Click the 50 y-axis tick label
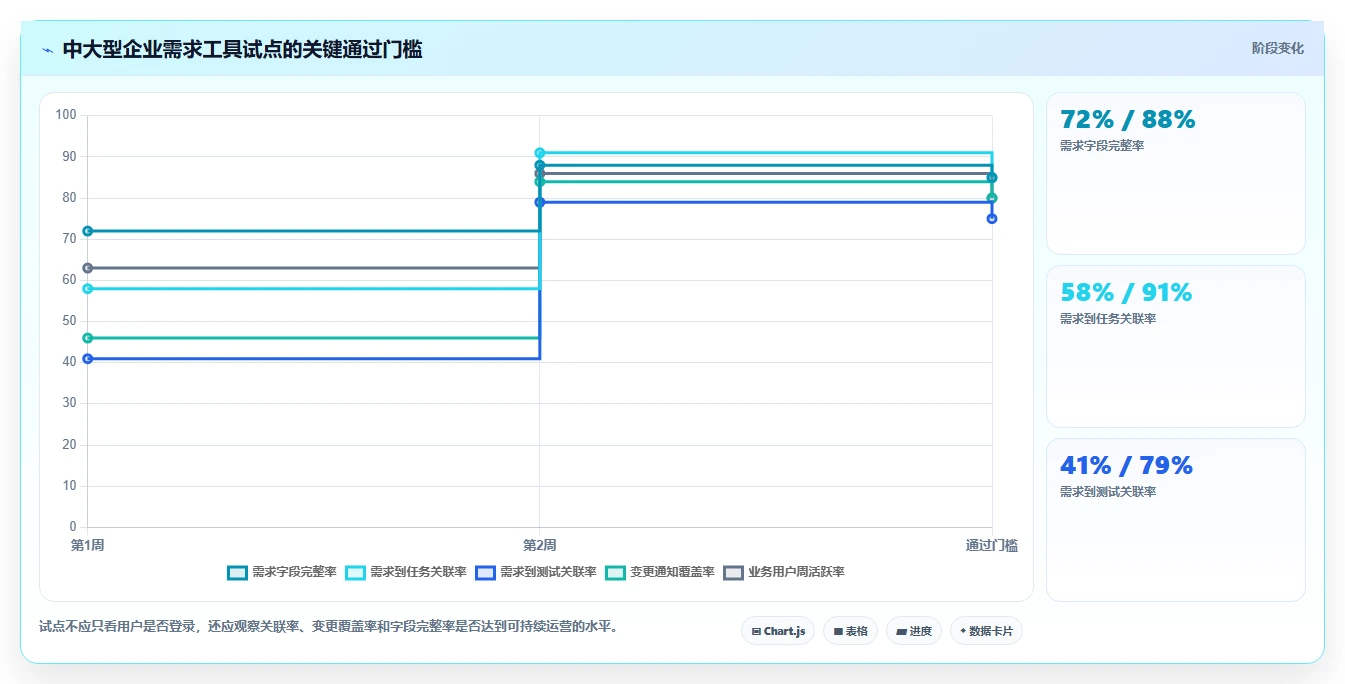This screenshot has width=1345, height=684. coord(69,321)
